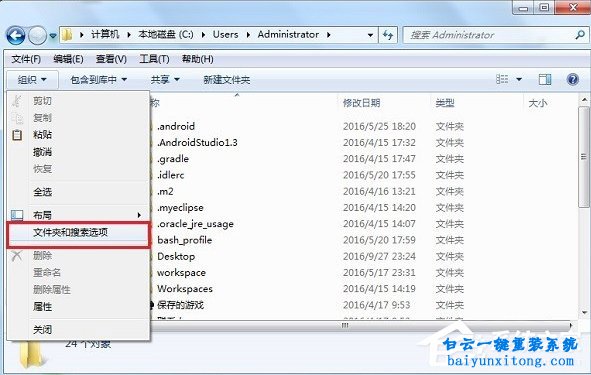591x375 pixels.
Task: Select the lowercase workspace folder
Action: [x=181, y=272]
